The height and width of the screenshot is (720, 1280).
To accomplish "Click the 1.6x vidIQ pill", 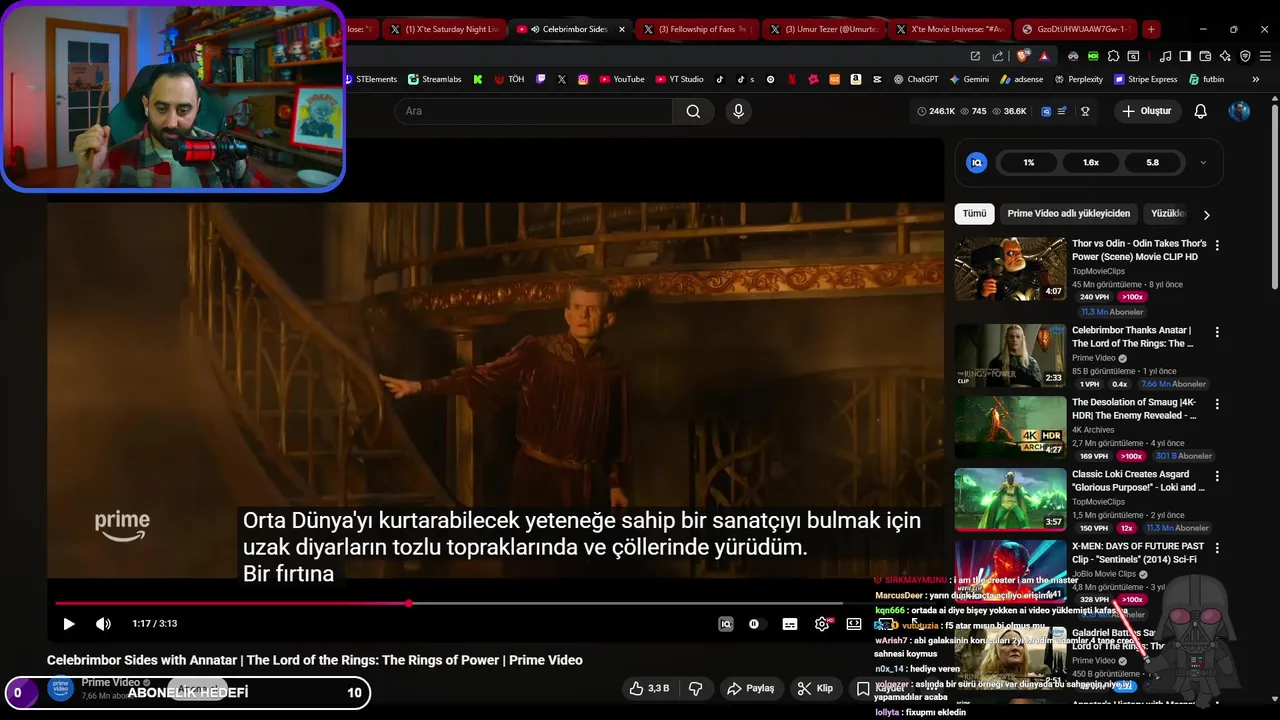I will tap(1091, 162).
